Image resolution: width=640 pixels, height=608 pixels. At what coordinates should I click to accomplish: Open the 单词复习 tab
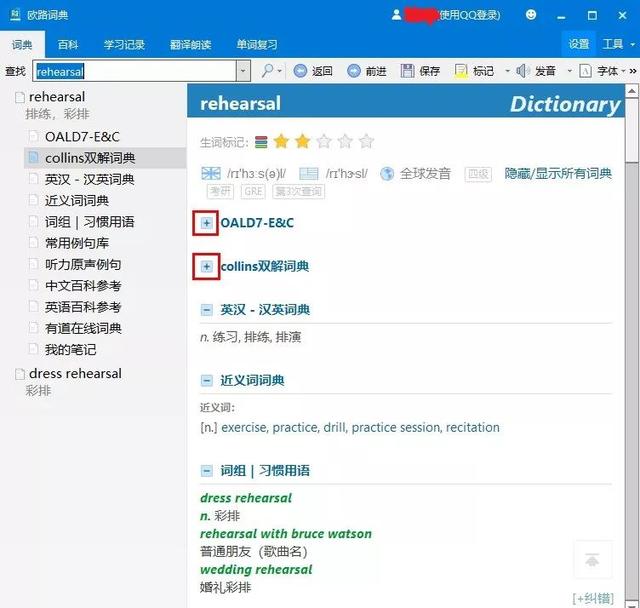pyautogui.click(x=257, y=44)
